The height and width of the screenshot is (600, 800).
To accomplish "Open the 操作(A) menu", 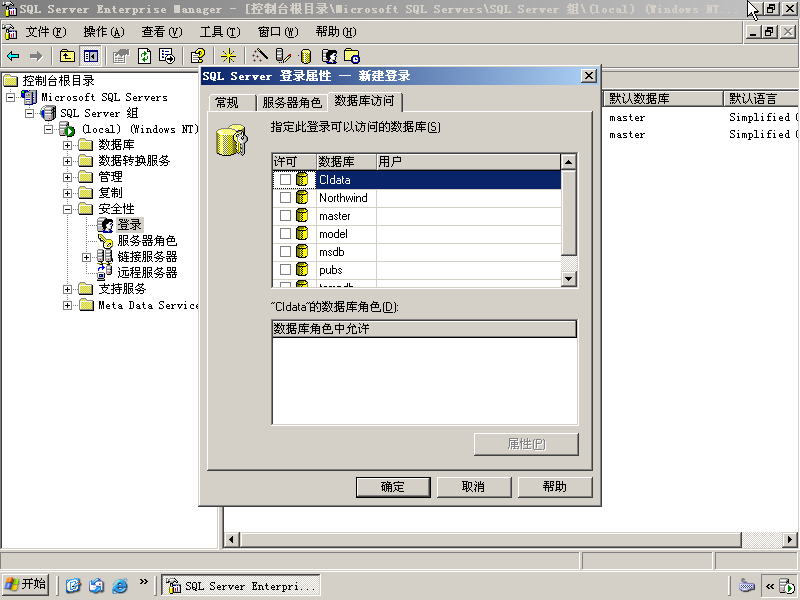I will (x=104, y=32).
